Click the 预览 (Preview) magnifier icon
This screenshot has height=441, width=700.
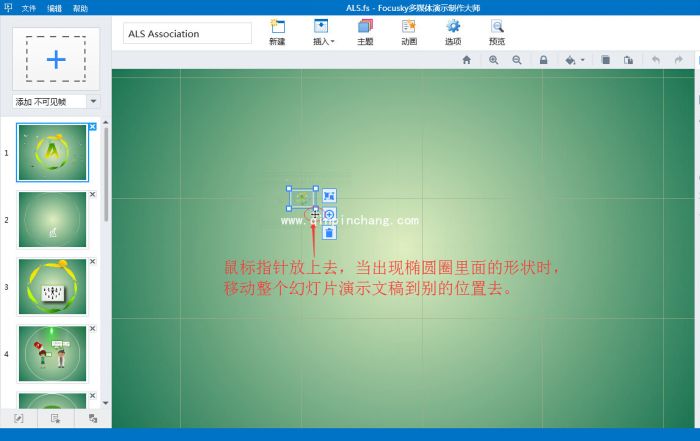point(497,27)
